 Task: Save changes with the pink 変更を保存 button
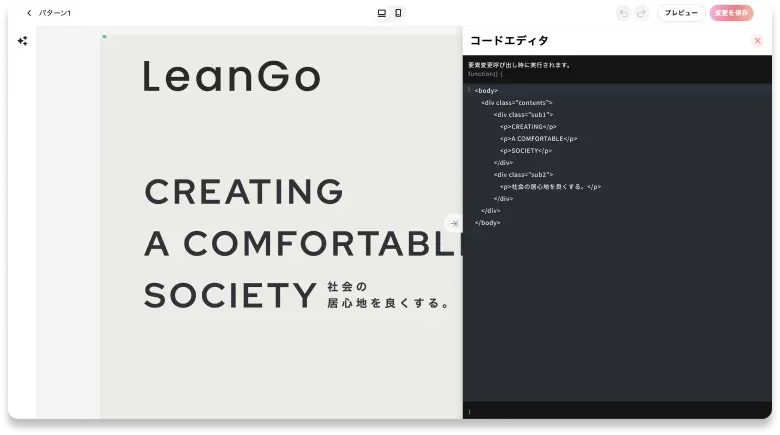click(731, 13)
